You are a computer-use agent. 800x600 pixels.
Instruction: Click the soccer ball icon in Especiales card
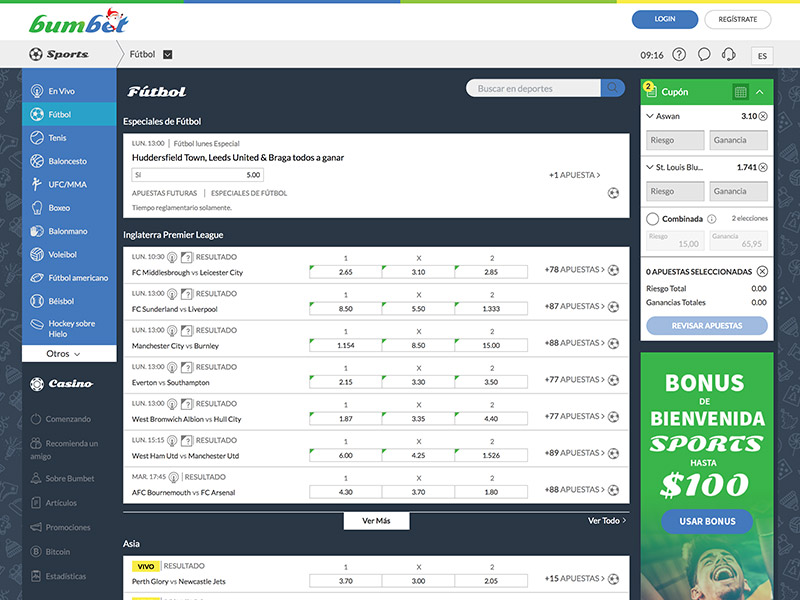pos(613,193)
